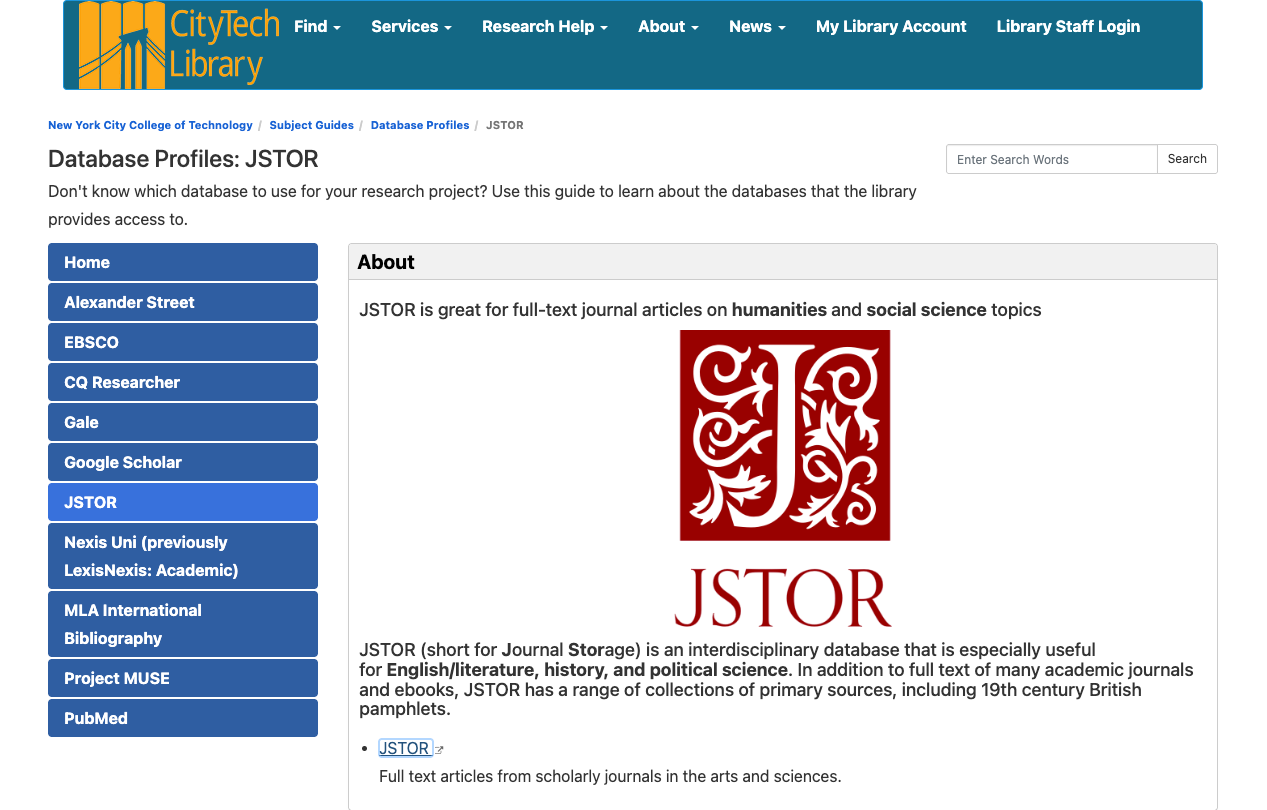Open the EBSCO sidebar page
This screenshot has height=810, width=1267.
click(x=183, y=342)
